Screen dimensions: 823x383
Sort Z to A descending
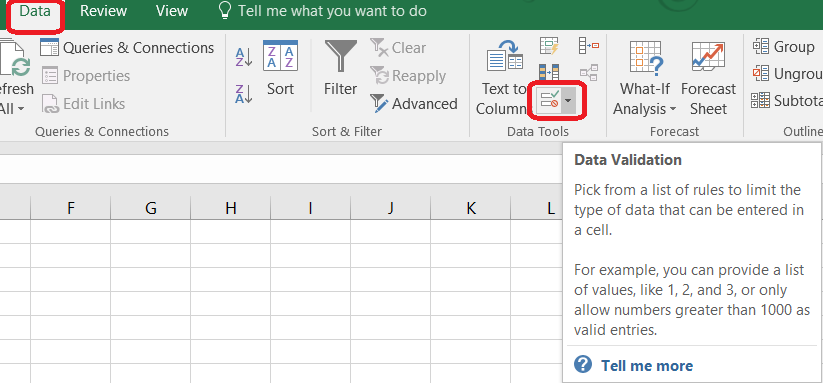pos(244,94)
